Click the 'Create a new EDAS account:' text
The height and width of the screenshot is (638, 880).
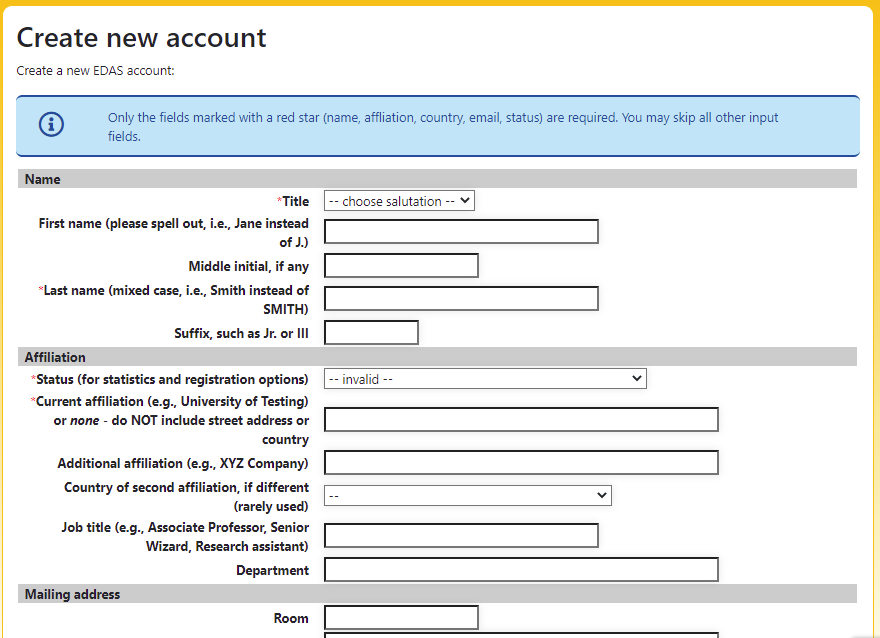pyautogui.click(x=95, y=71)
